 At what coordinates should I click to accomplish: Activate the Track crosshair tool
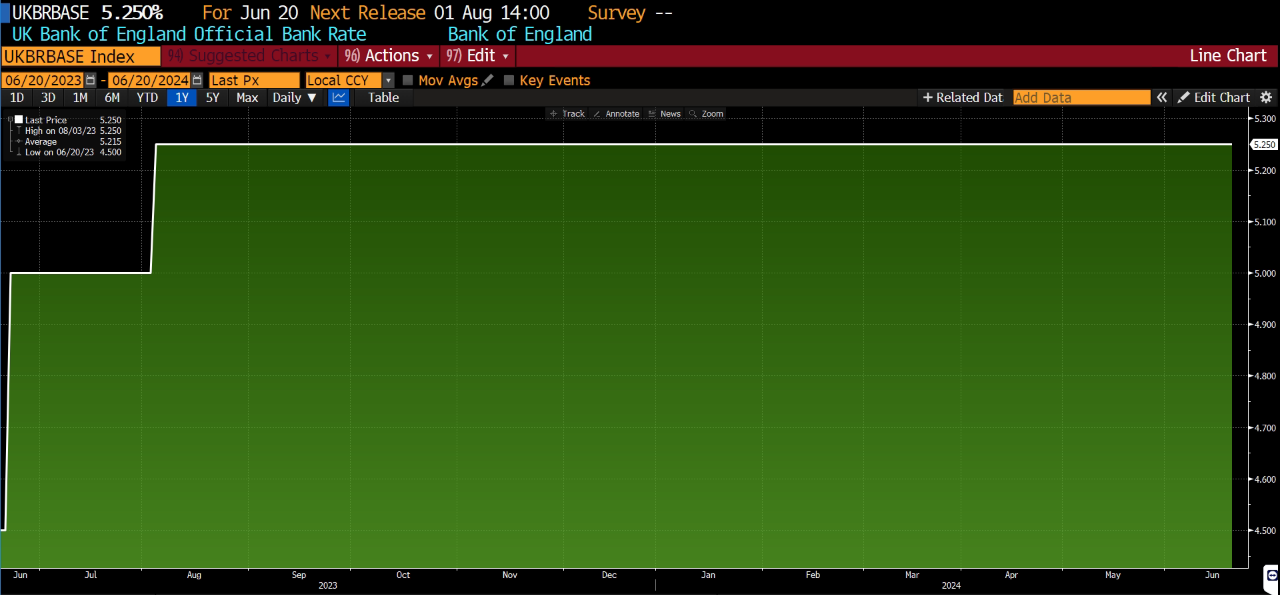[x=567, y=114]
